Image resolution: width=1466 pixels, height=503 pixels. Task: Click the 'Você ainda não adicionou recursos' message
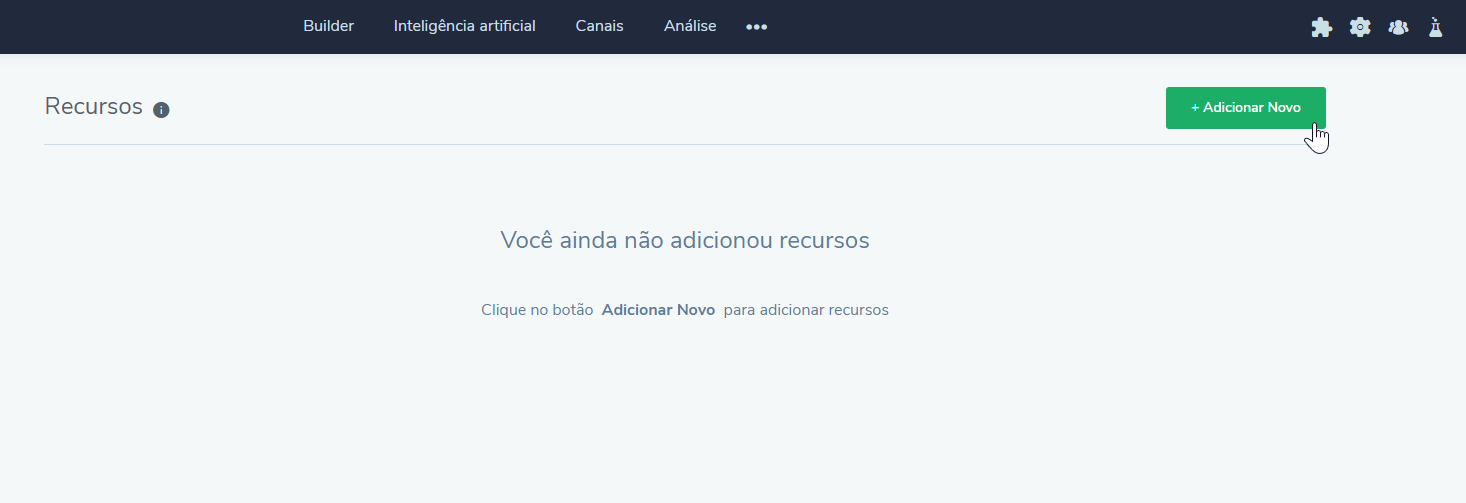[684, 240]
